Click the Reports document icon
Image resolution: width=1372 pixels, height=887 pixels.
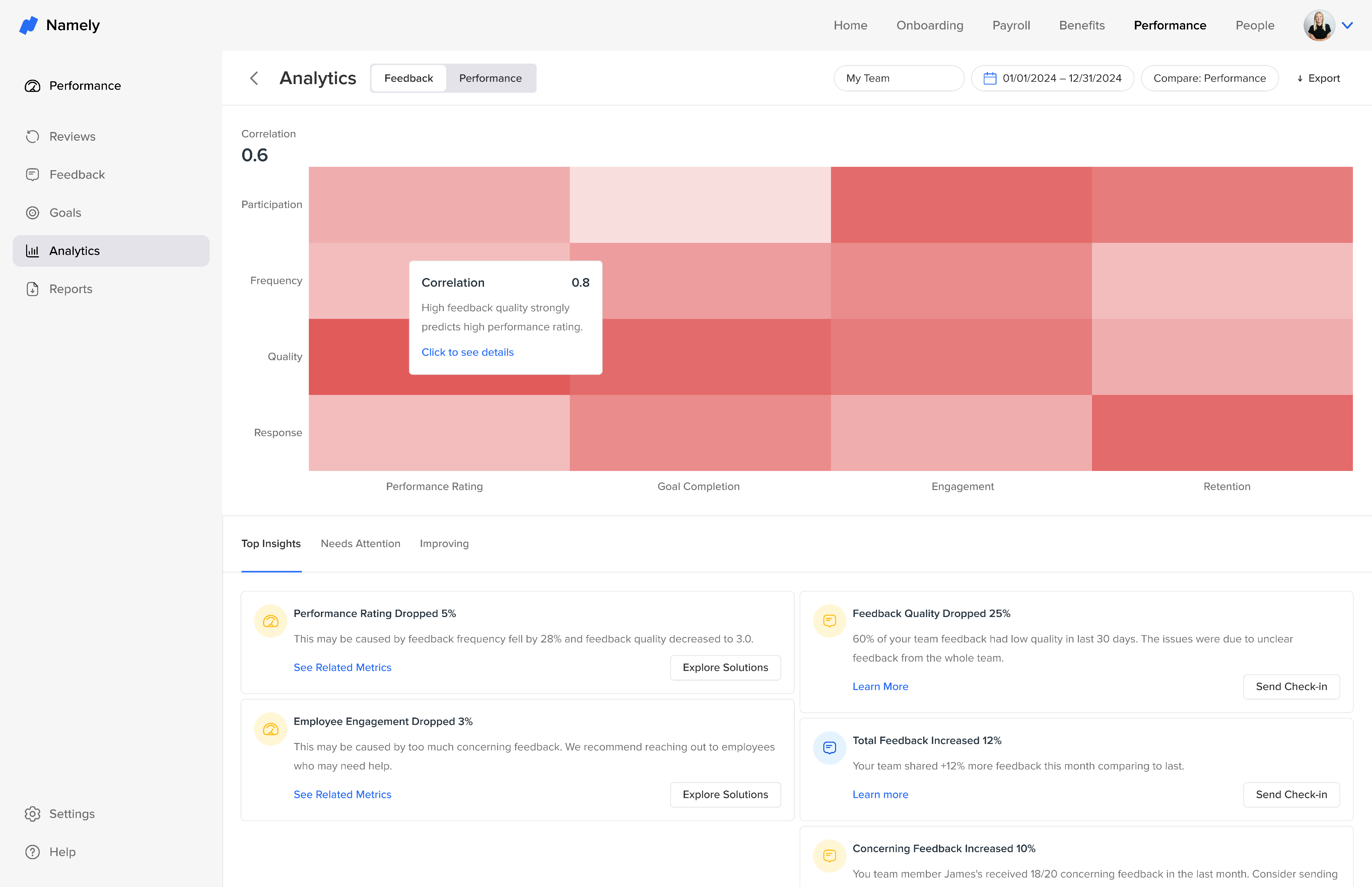32,289
